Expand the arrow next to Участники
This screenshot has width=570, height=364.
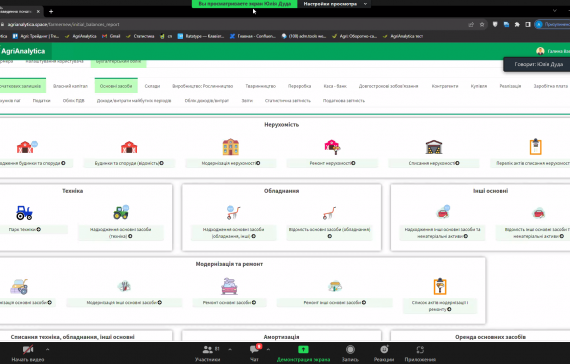(230, 349)
